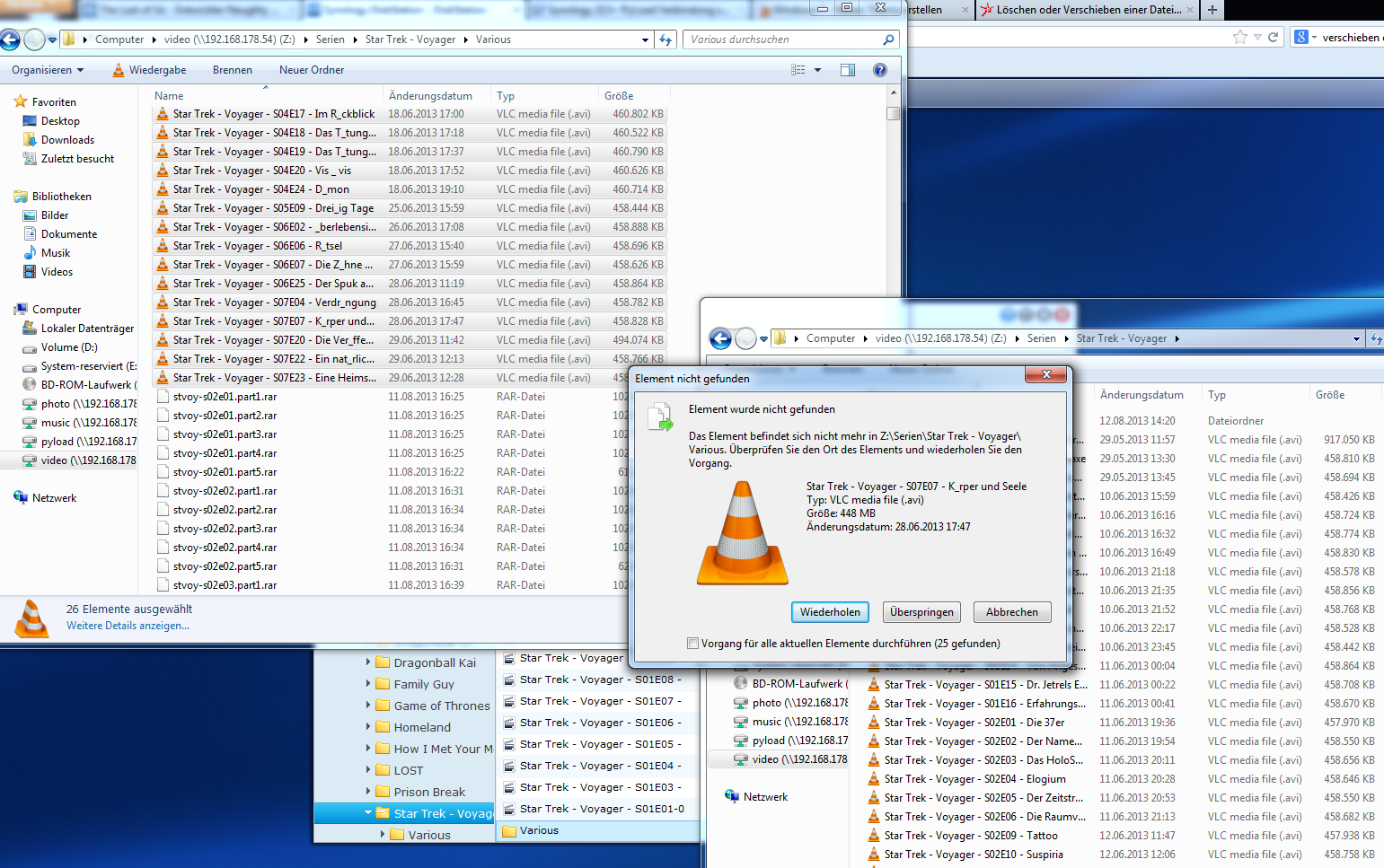The image size is (1384, 868).
Task: Click VLC icon of 'S02E04 - Elogium' file
Action: (x=874, y=779)
